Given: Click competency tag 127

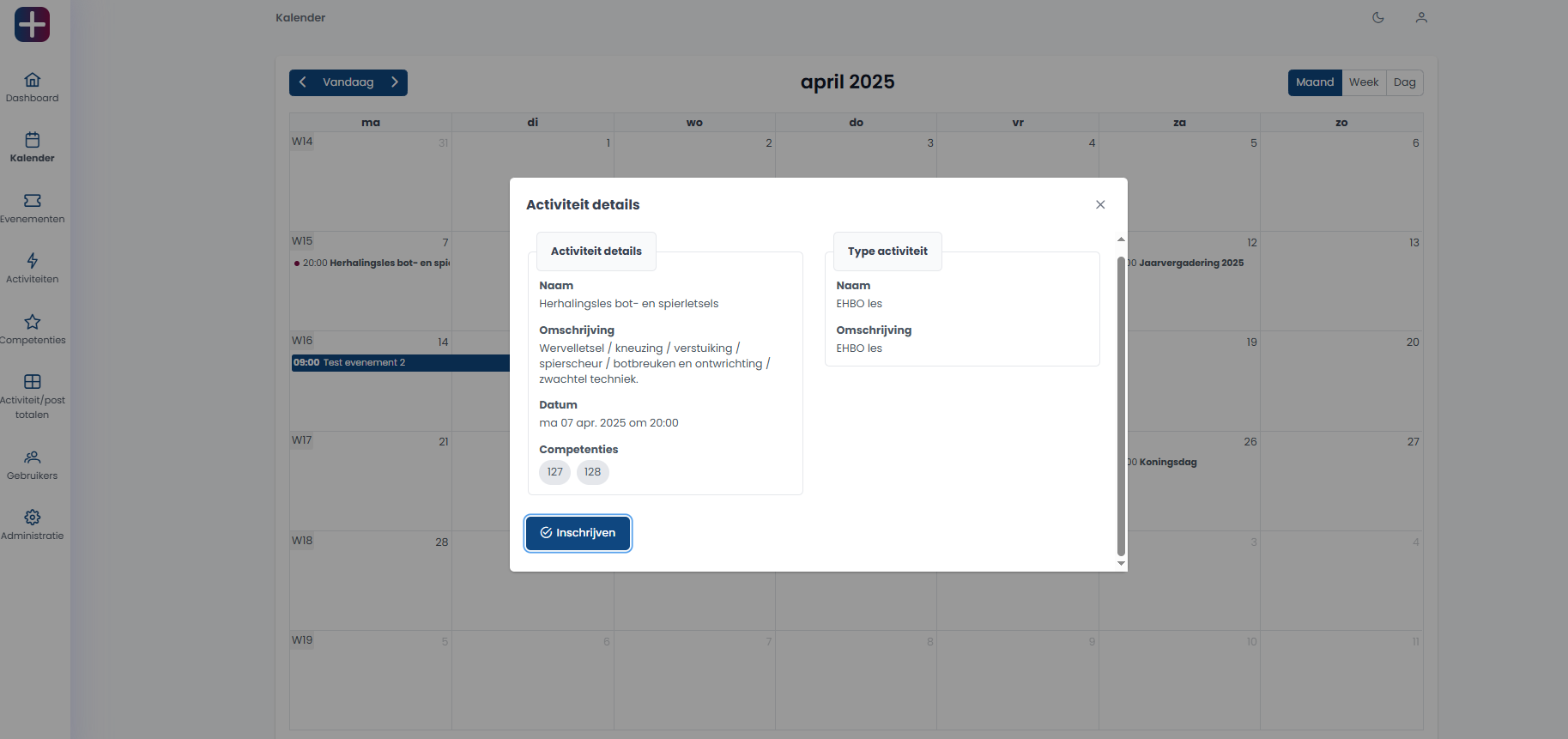Looking at the screenshot, I should [x=554, y=472].
